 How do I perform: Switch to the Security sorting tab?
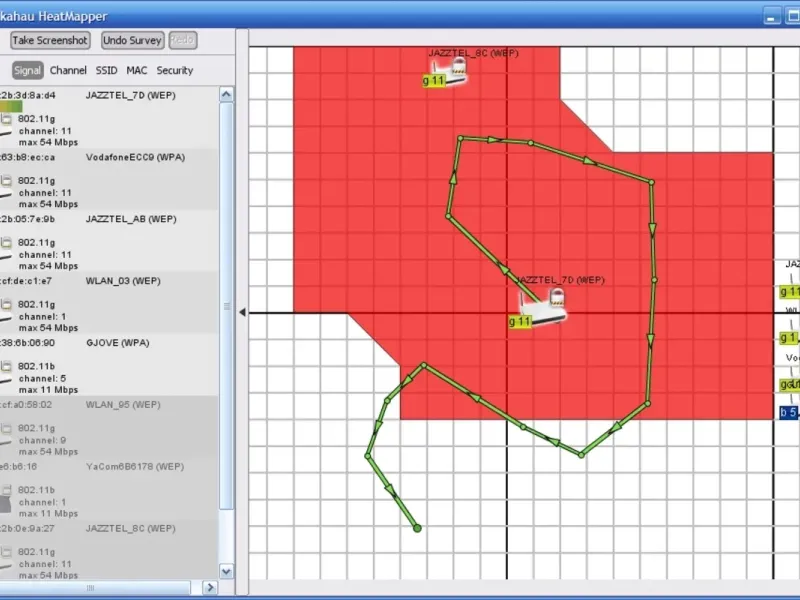(174, 70)
